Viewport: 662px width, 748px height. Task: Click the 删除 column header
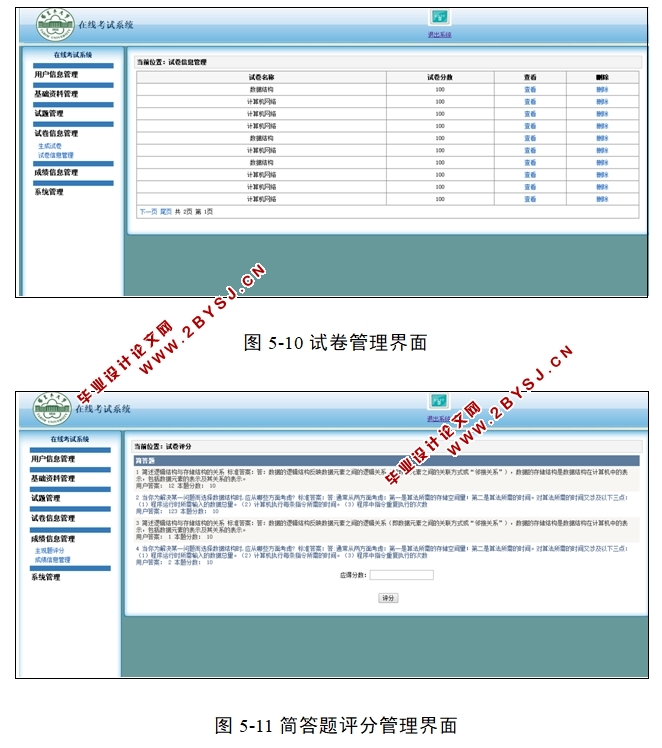pos(602,77)
